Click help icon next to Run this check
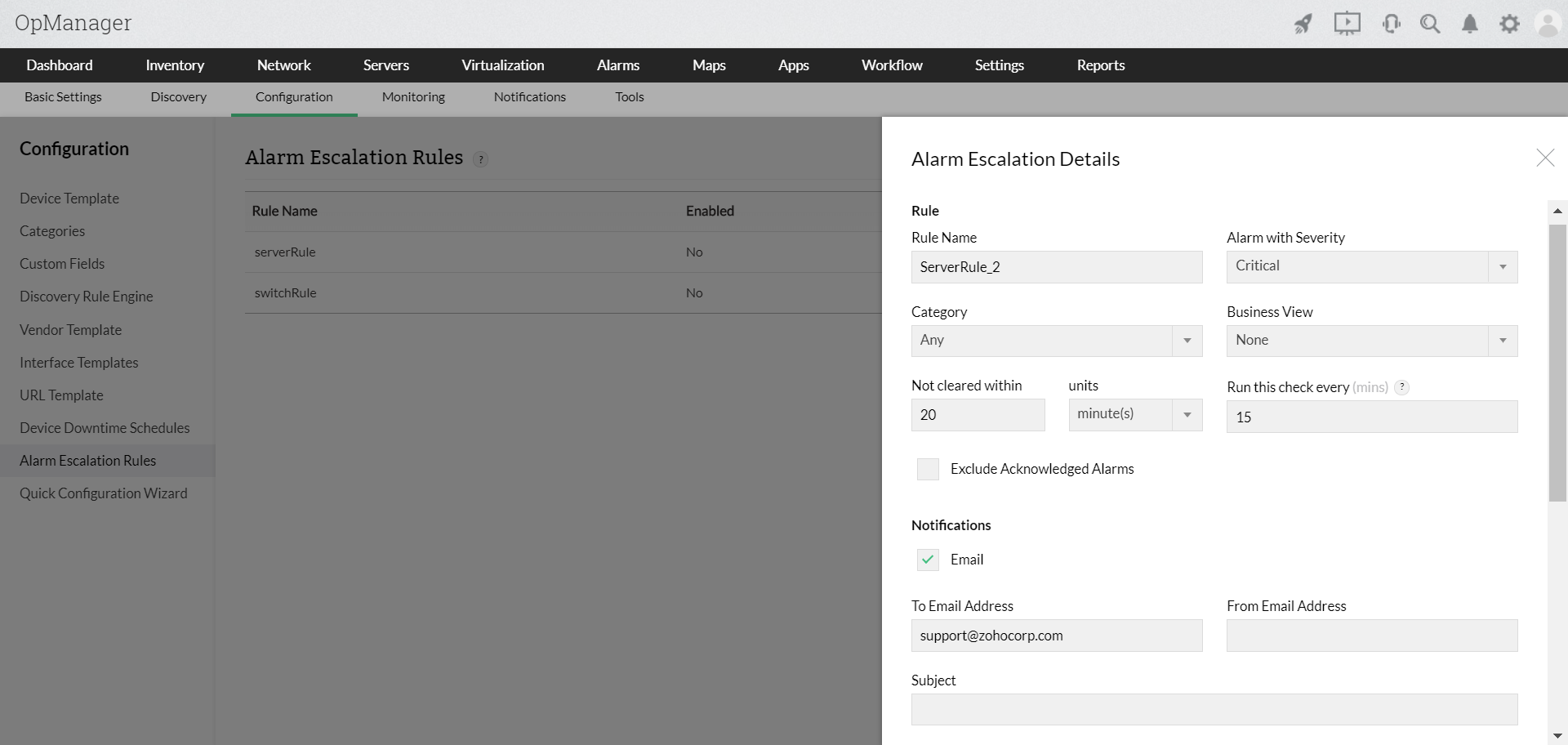The image size is (1568, 745). point(1401,387)
